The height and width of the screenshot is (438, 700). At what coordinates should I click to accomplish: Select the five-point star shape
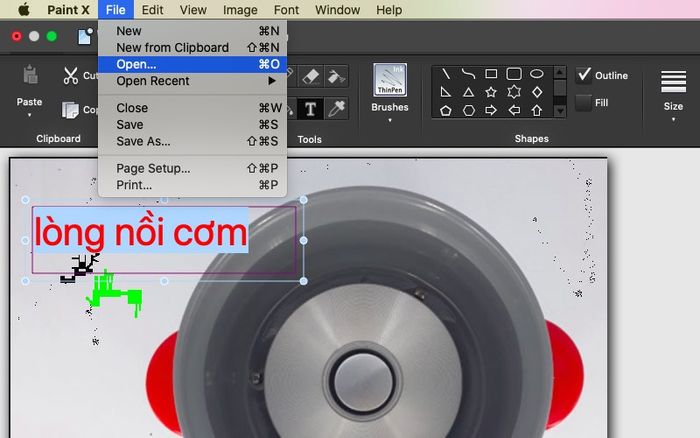(x=491, y=92)
